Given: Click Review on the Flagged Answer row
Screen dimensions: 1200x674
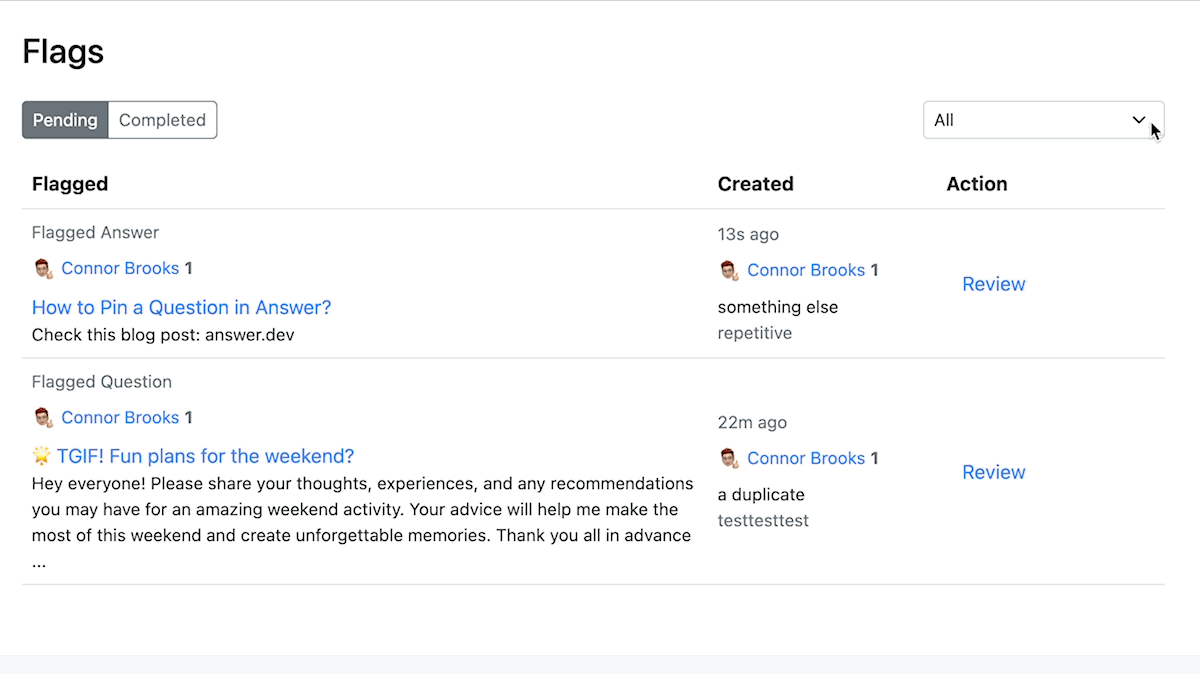Looking at the screenshot, I should 993,284.
